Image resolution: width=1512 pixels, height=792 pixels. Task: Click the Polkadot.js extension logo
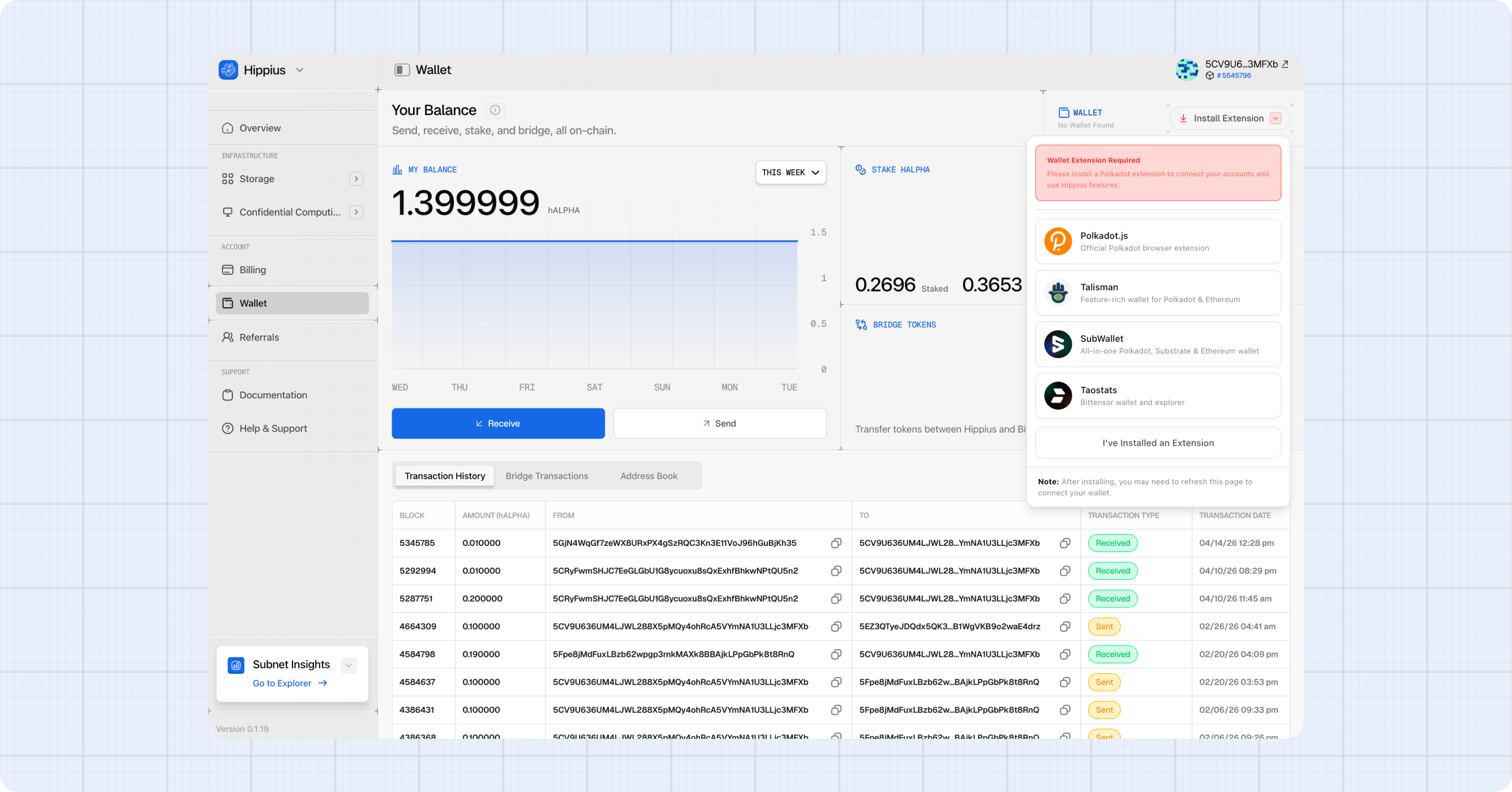(x=1058, y=241)
